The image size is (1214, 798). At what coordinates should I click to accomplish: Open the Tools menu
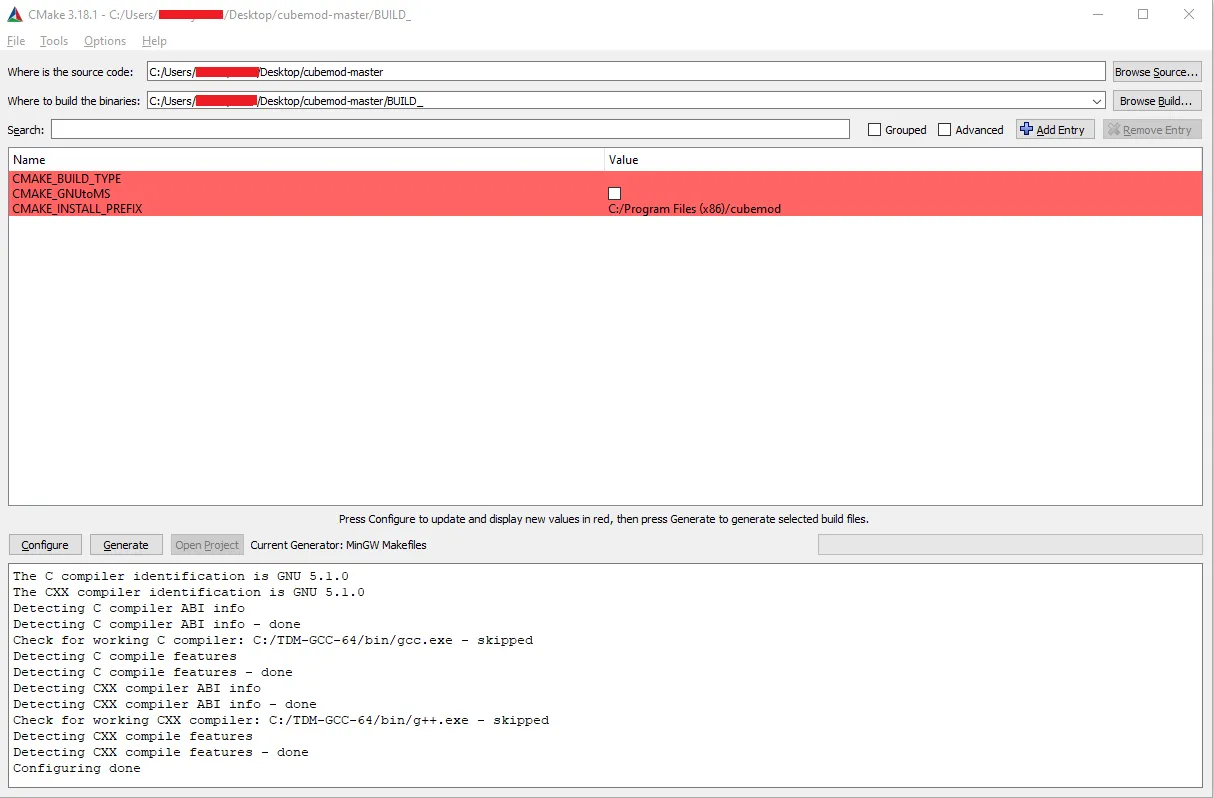(x=54, y=41)
